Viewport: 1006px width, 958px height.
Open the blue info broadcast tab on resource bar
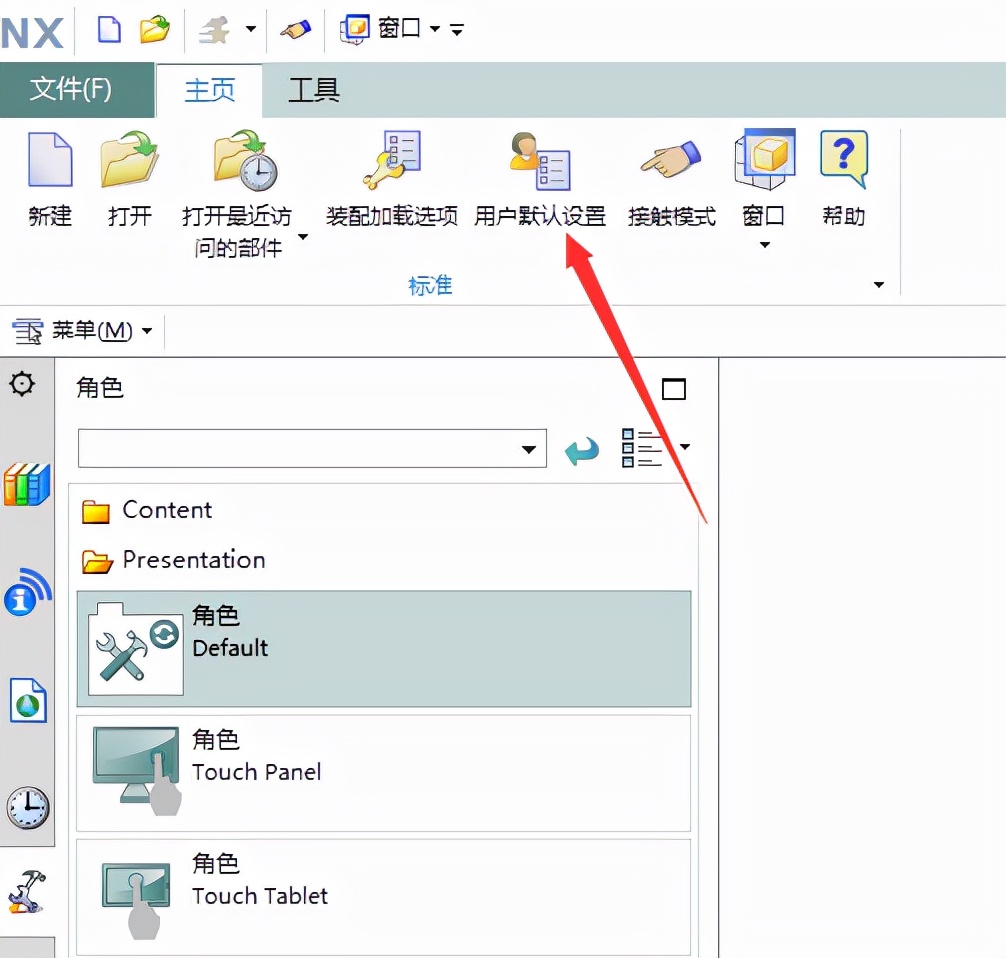(x=27, y=592)
